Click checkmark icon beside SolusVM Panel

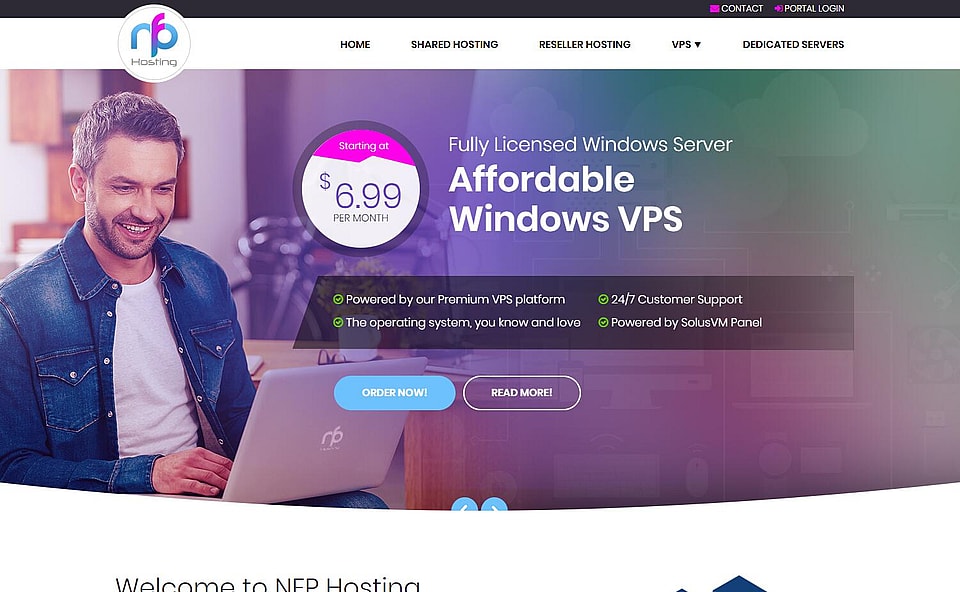click(603, 322)
